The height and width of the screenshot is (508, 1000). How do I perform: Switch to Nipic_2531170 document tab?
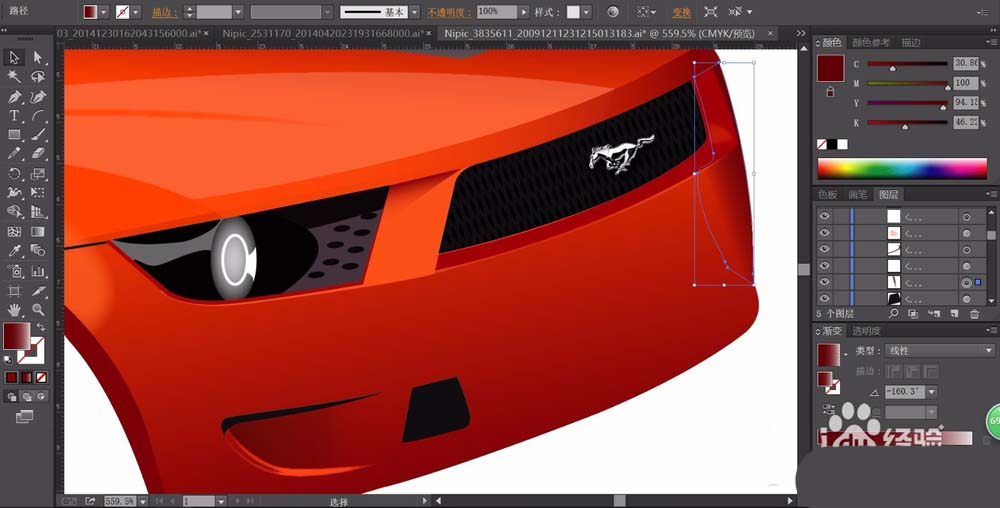(322, 33)
